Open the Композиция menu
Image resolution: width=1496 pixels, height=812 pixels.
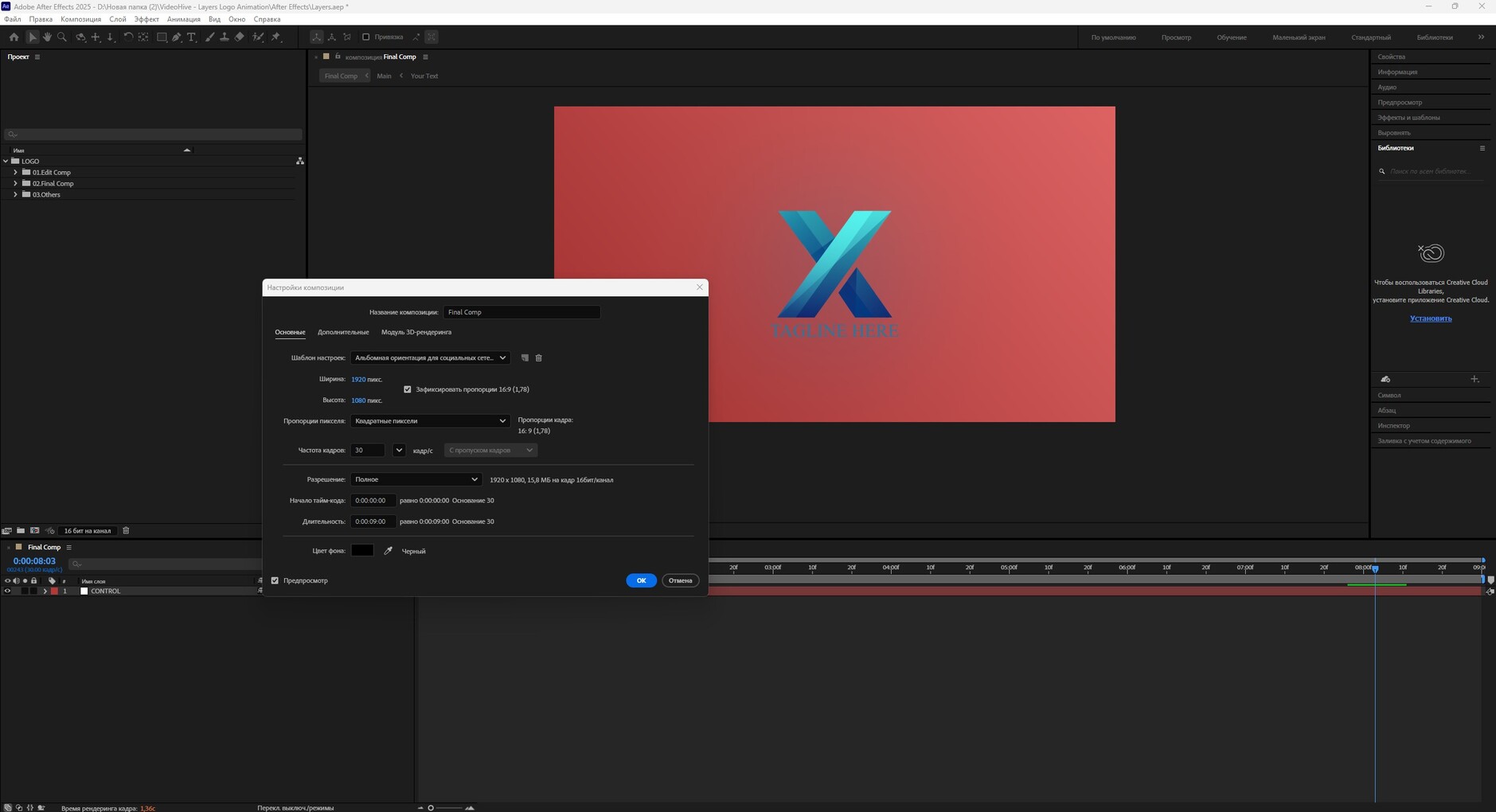[x=80, y=19]
